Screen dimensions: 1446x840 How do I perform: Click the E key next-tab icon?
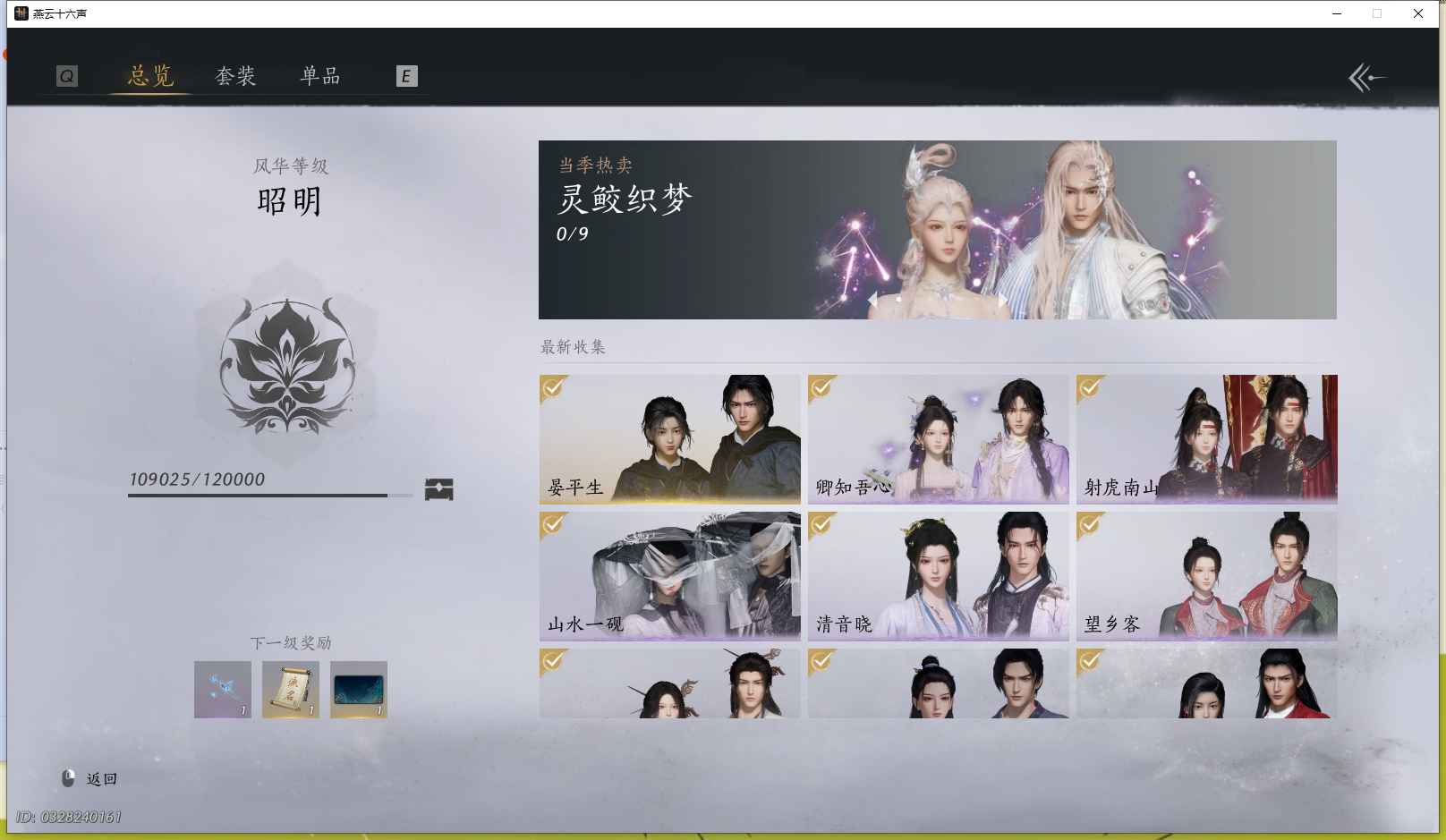406,76
